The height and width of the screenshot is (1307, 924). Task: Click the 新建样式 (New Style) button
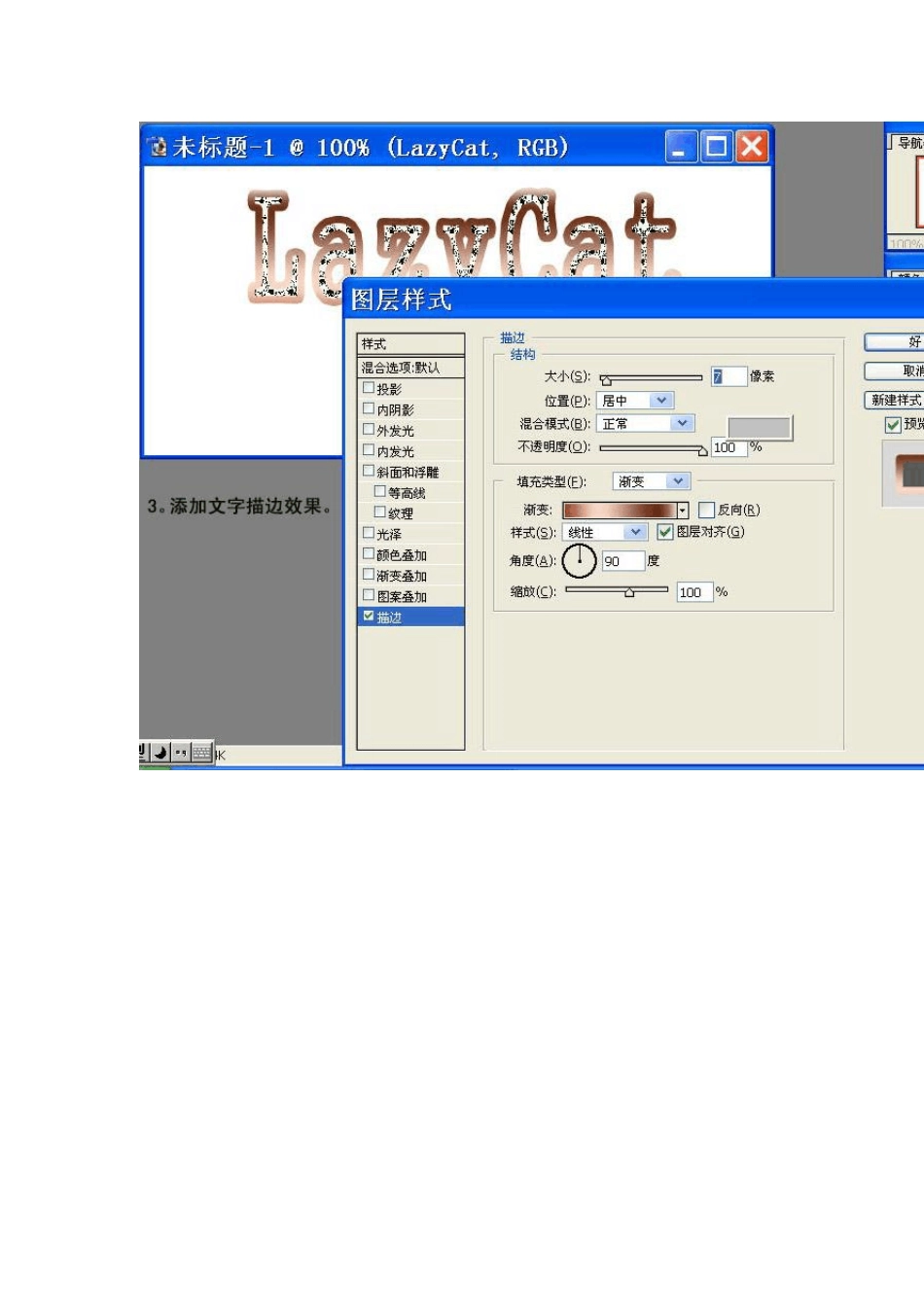click(895, 400)
